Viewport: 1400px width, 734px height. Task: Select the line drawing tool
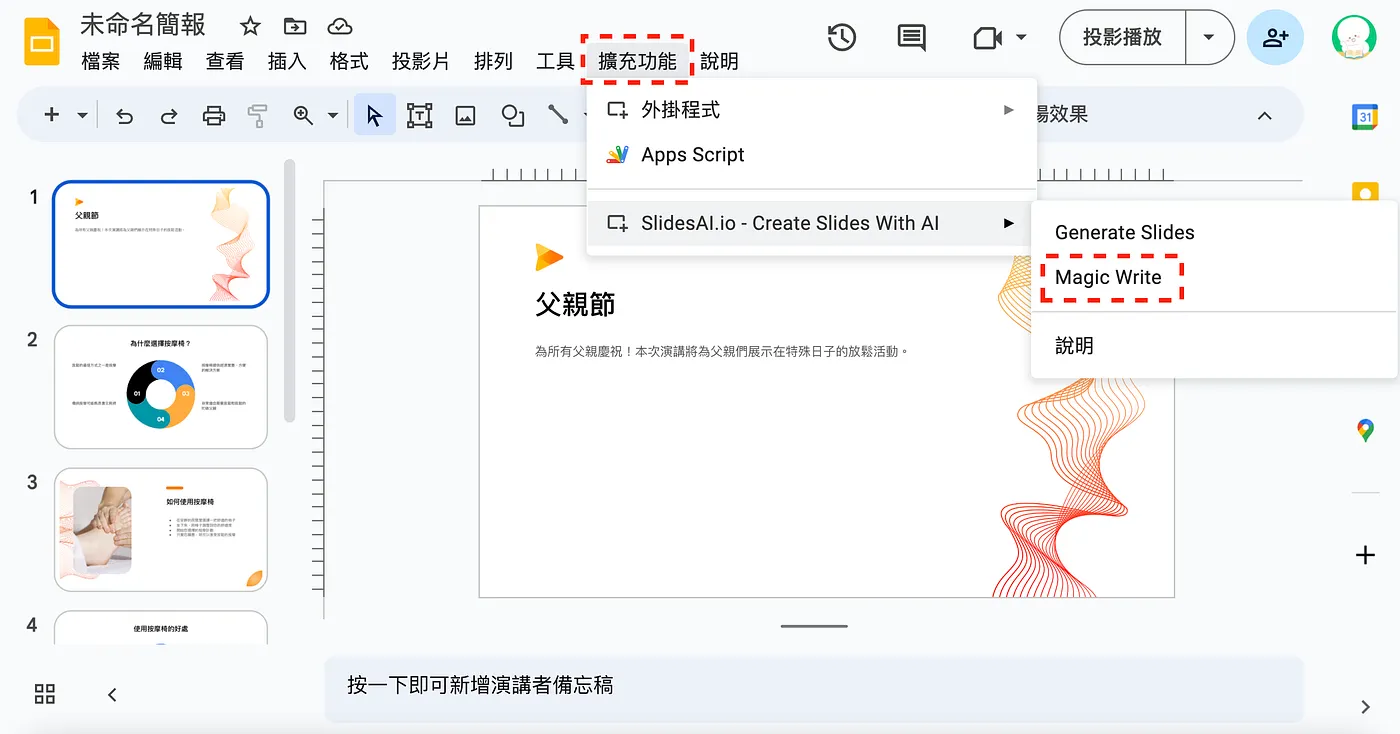pyautogui.click(x=558, y=115)
